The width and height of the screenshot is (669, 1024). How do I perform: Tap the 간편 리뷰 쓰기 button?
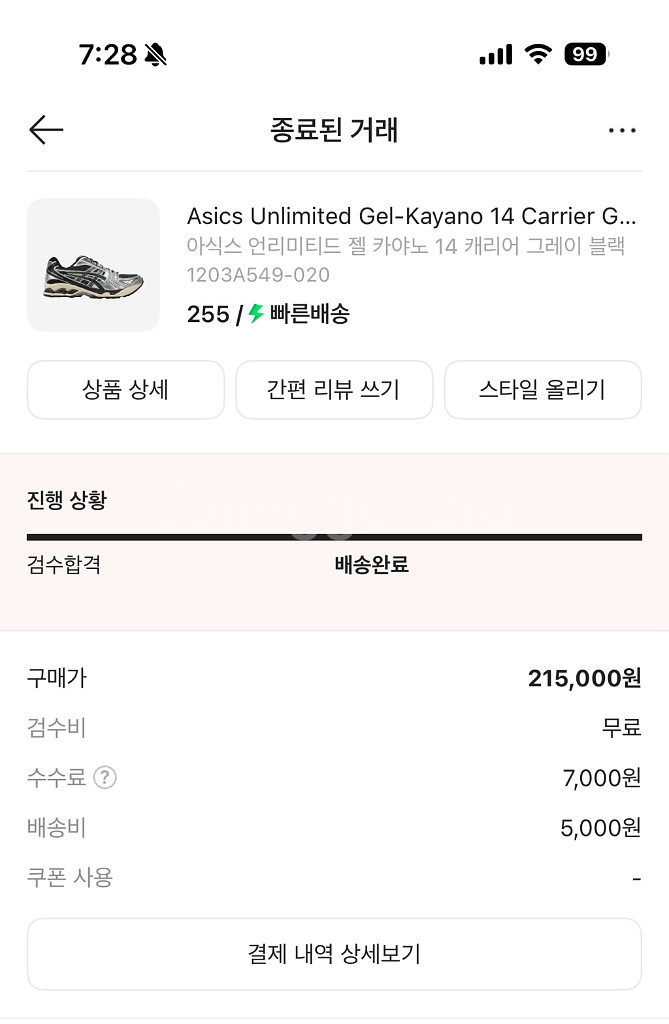(x=334, y=390)
